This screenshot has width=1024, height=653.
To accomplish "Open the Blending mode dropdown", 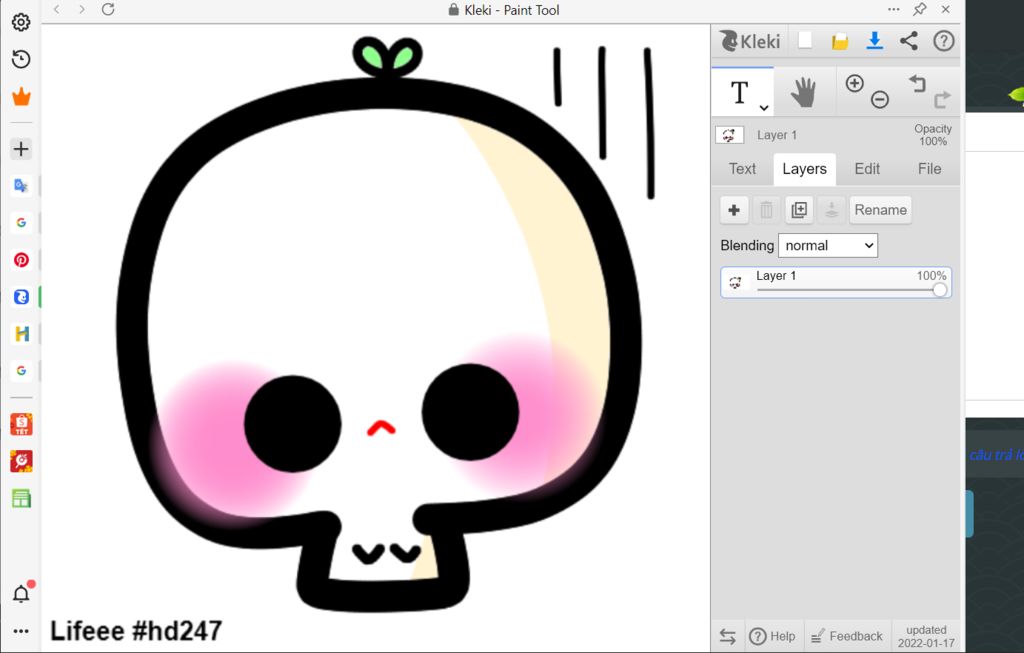I will [x=827, y=246].
